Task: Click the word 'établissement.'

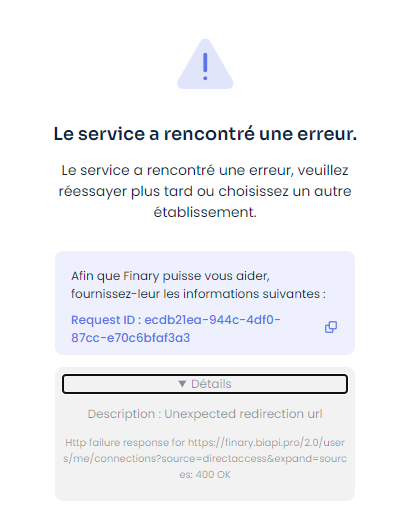Action: coord(205,212)
